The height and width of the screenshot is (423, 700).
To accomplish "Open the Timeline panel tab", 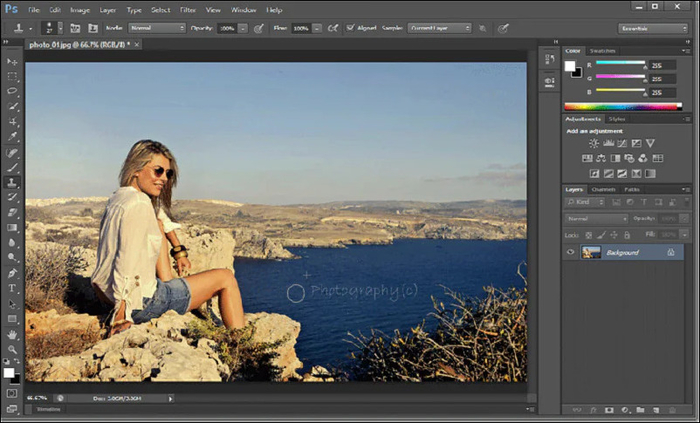I will click(48, 409).
